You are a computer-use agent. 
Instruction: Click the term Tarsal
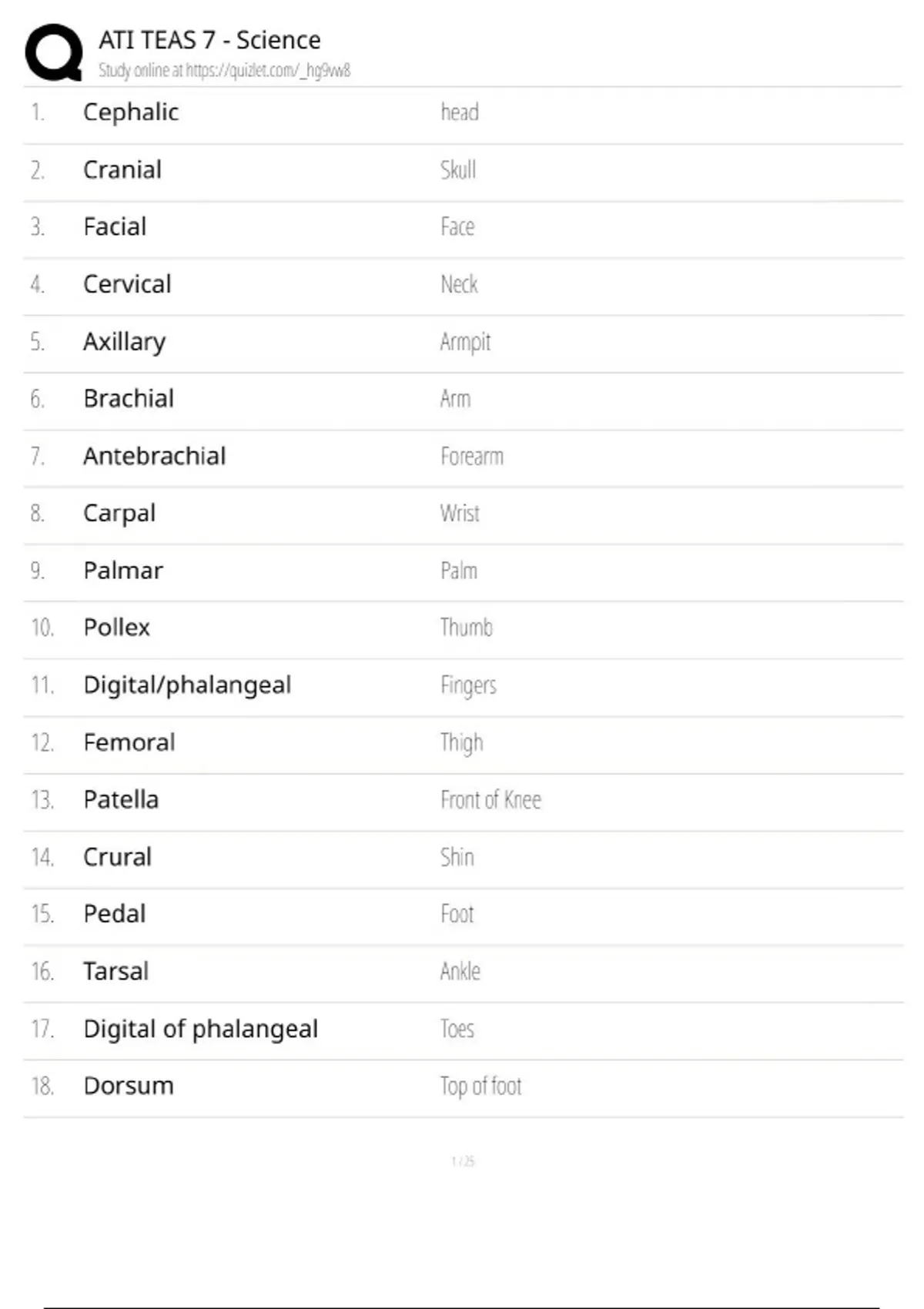pyautogui.click(x=116, y=972)
